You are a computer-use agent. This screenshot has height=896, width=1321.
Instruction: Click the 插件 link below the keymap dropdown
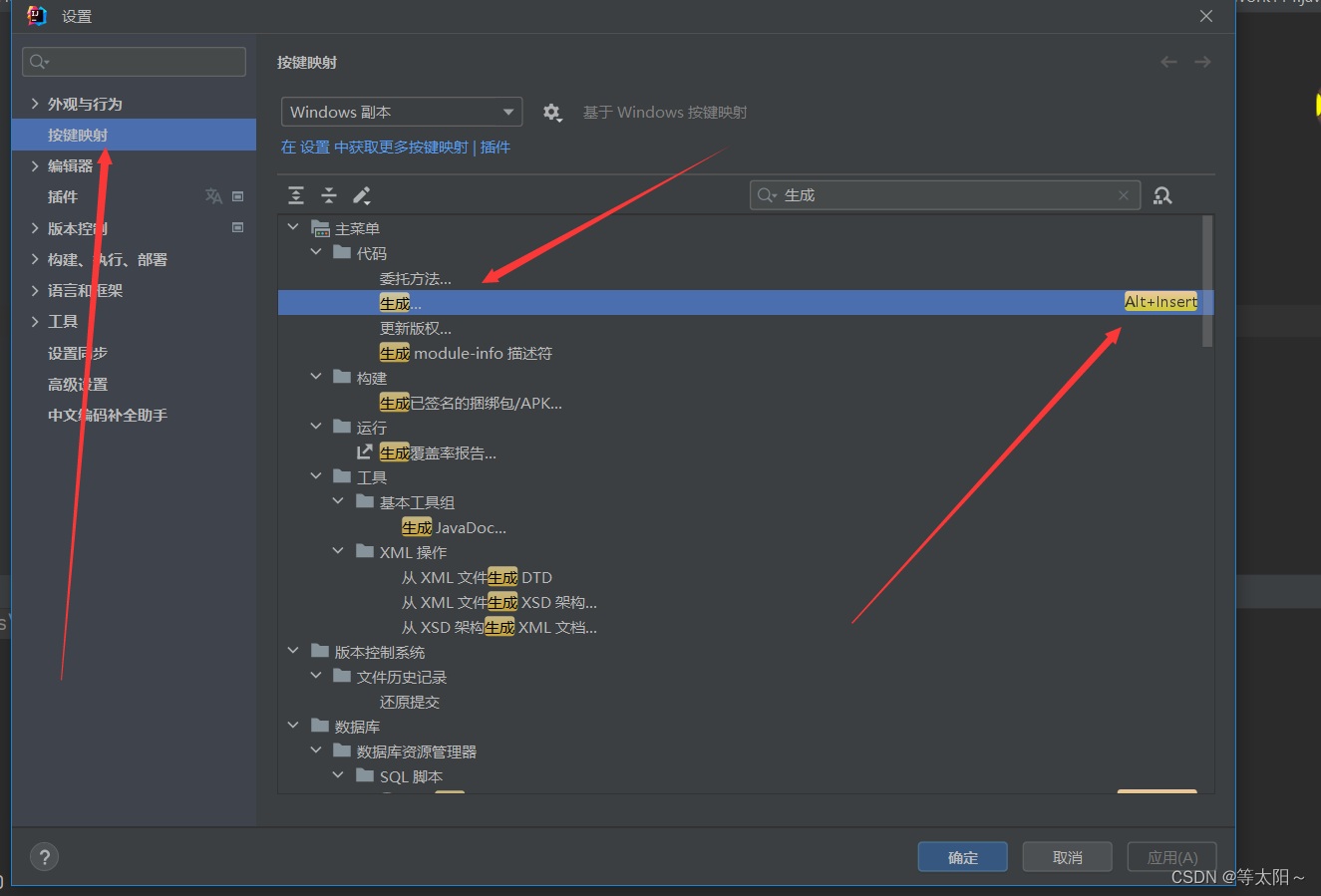[495, 147]
